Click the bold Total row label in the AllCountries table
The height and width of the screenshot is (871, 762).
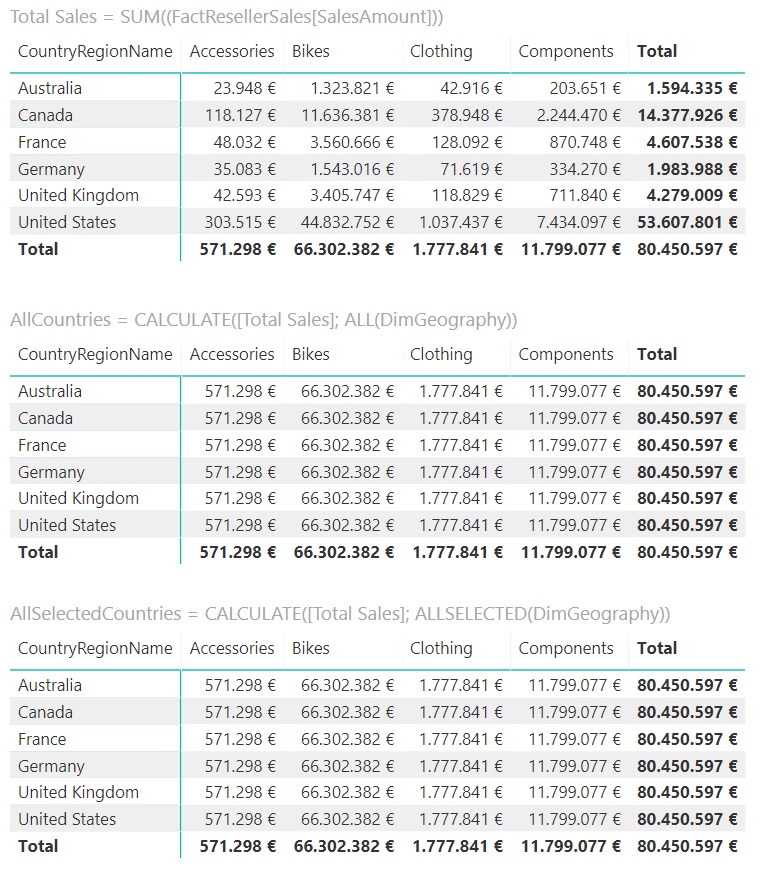point(38,552)
